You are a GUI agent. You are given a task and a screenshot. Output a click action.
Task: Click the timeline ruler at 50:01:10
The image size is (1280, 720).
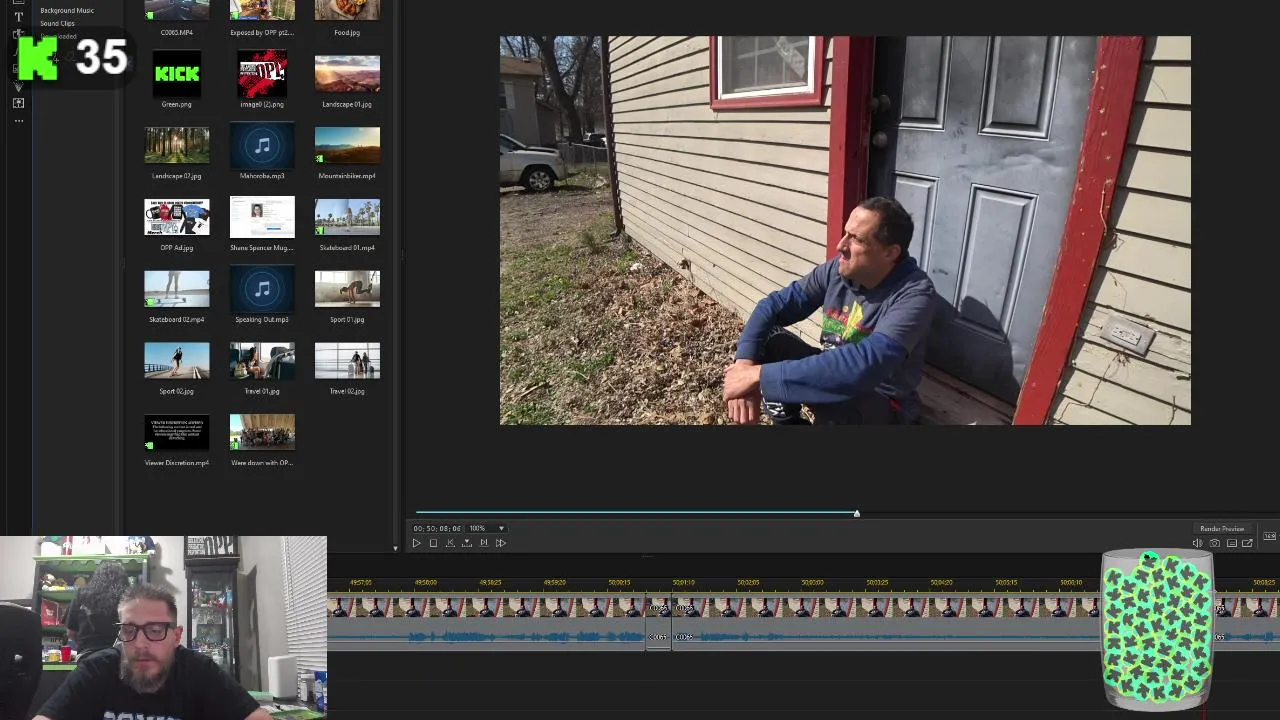[x=684, y=582]
